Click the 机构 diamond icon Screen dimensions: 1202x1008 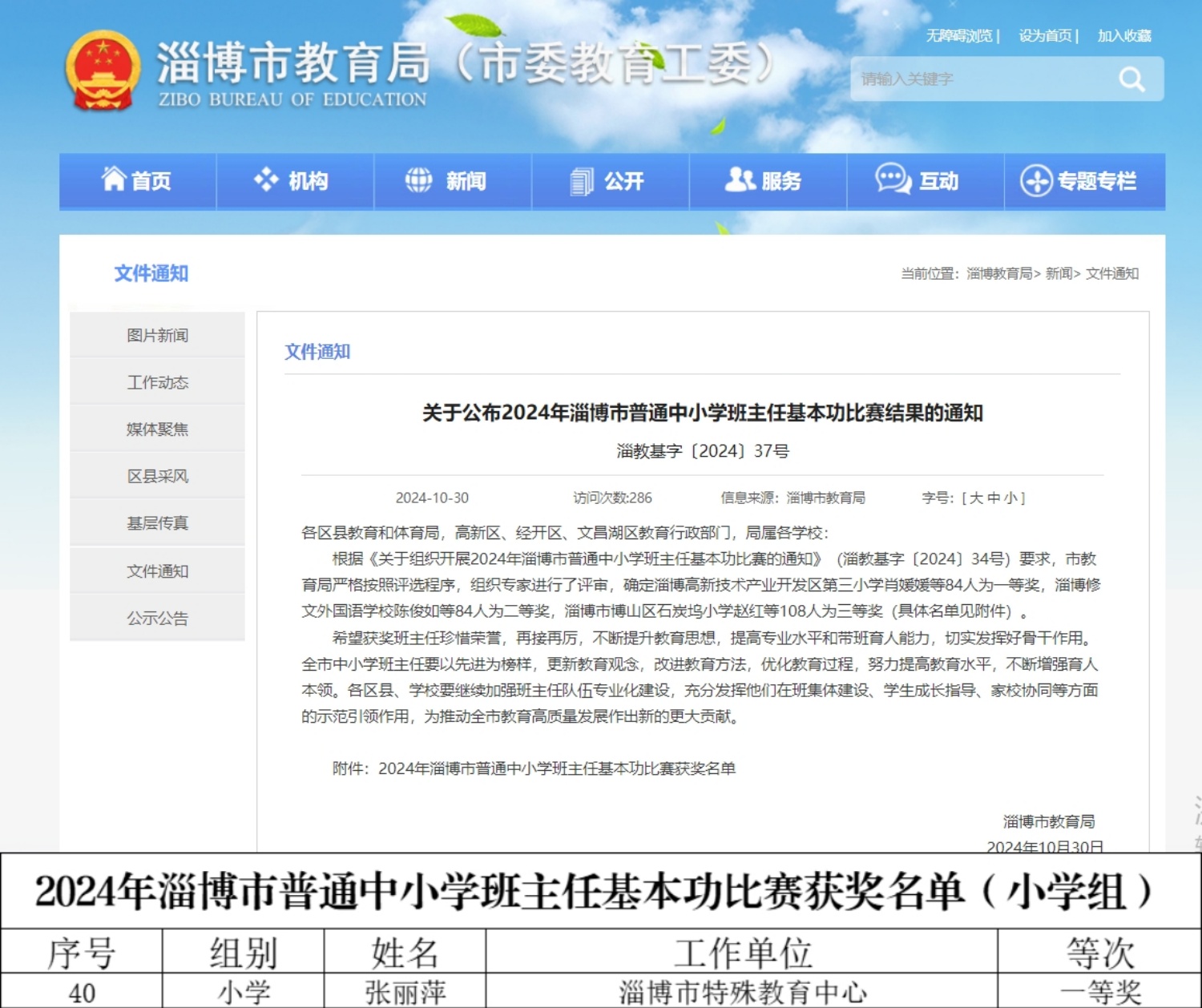pyautogui.click(x=266, y=179)
